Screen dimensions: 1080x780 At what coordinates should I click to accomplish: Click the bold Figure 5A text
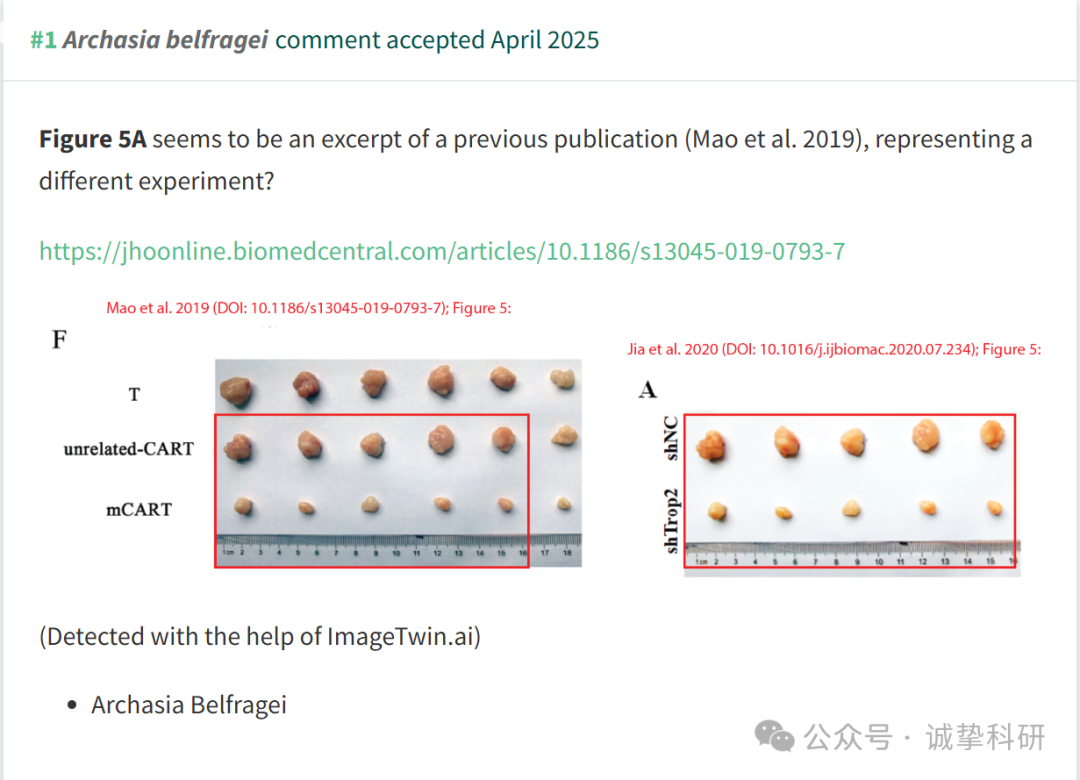[x=92, y=139]
